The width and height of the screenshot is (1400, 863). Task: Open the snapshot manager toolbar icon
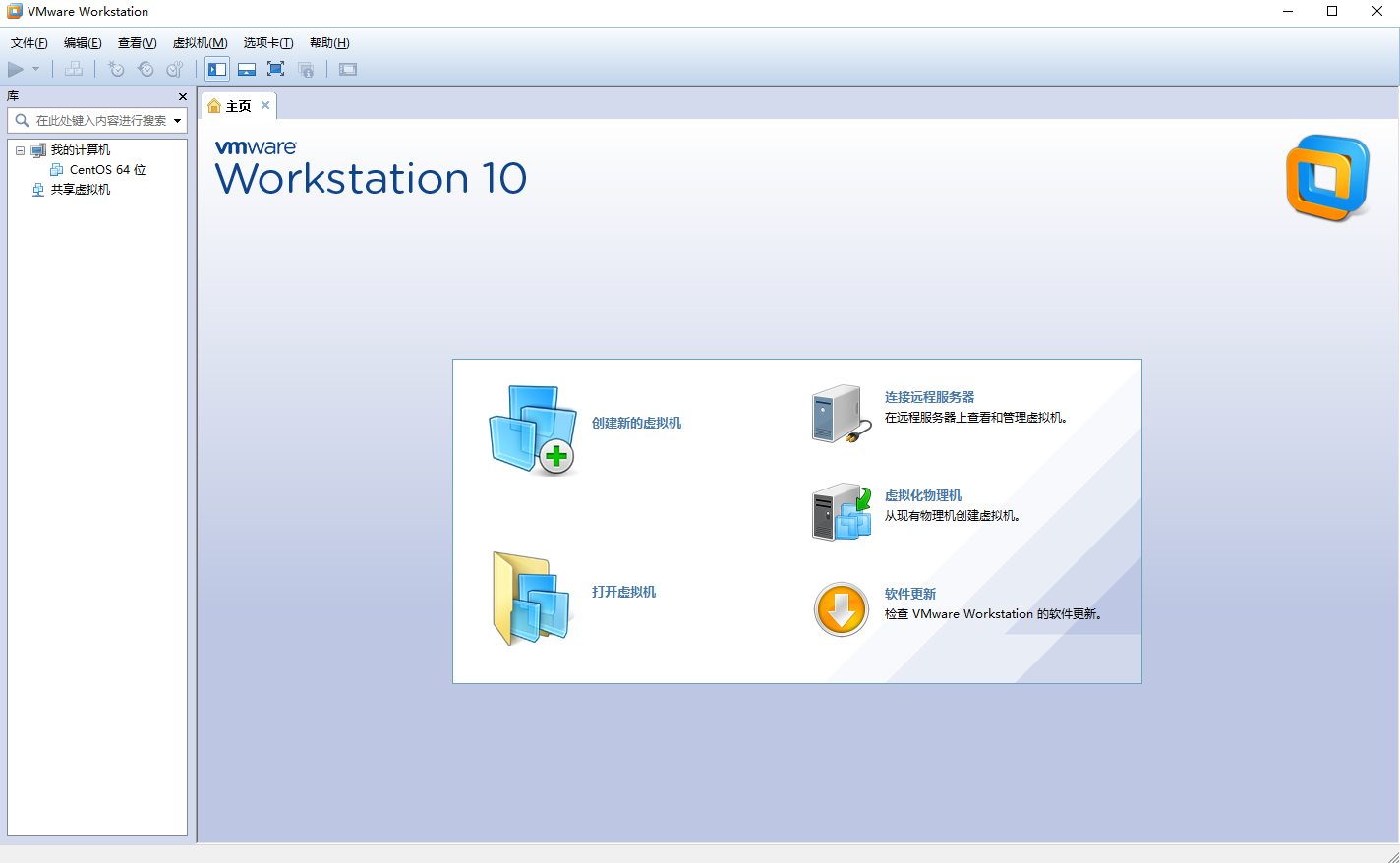pyautogui.click(x=175, y=69)
